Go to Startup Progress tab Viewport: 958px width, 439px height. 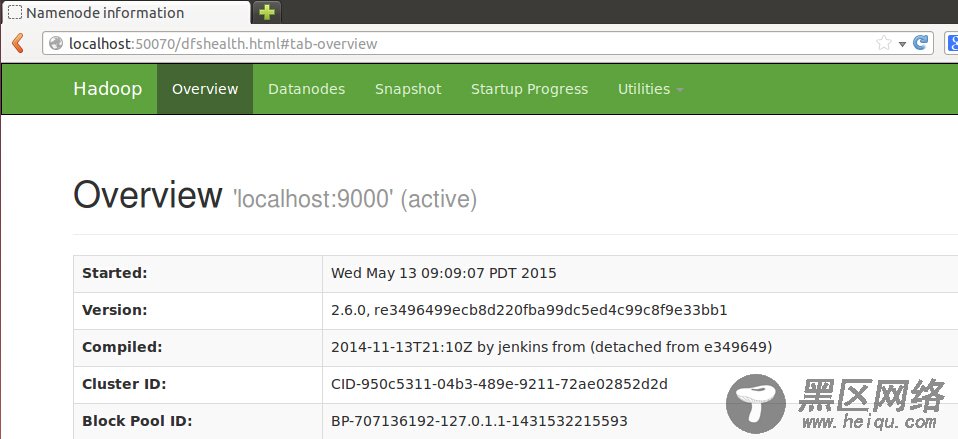[529, 89]
